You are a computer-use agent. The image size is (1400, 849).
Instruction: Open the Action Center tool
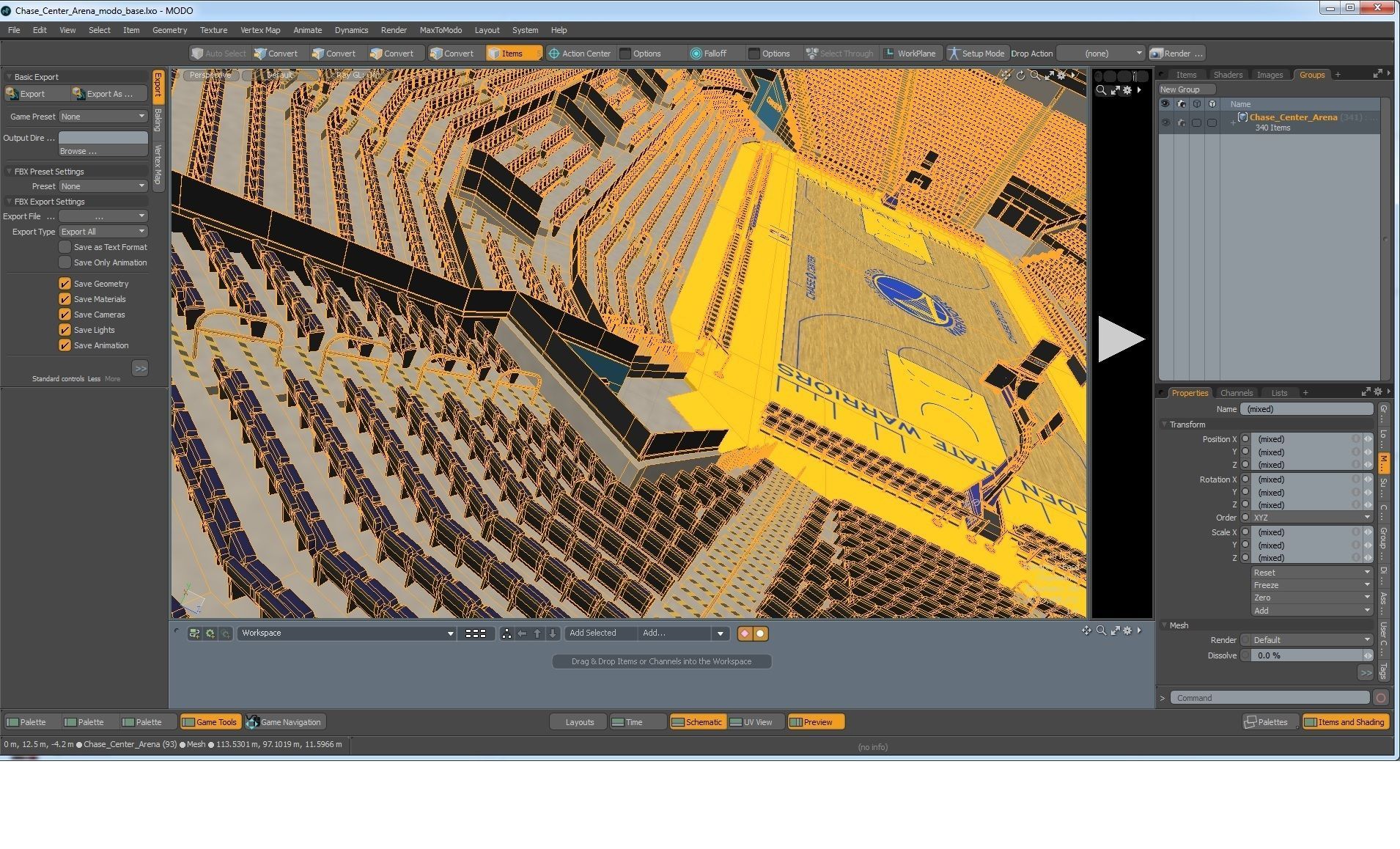(x=580, y=54)
